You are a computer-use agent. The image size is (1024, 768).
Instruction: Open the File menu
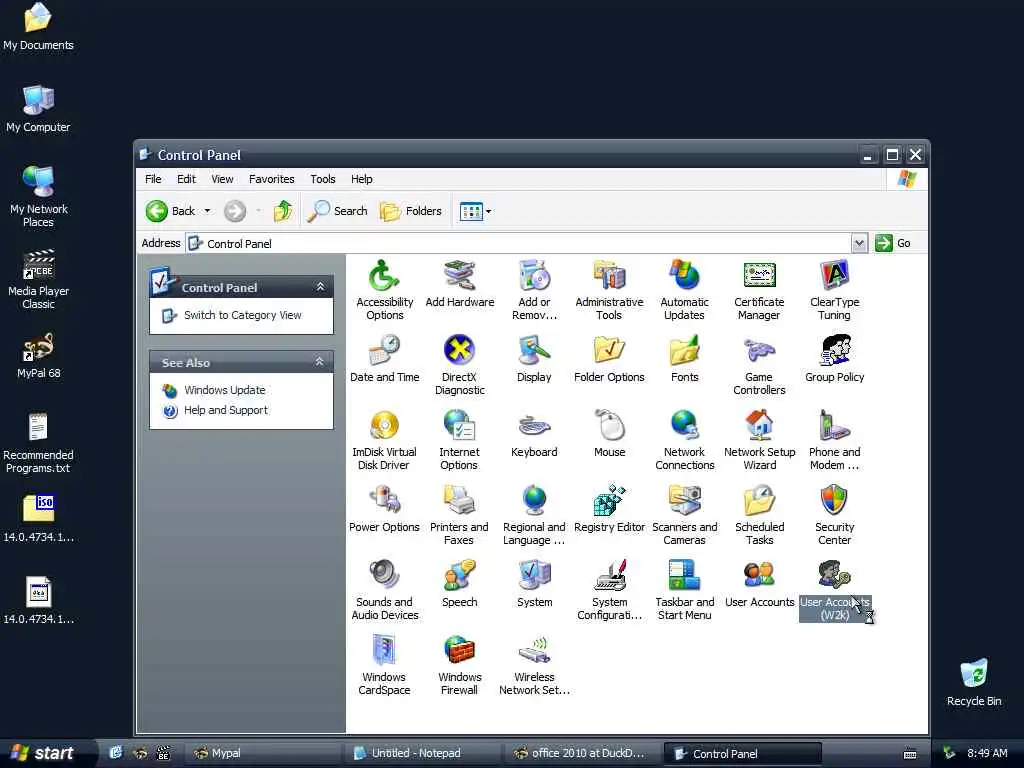(153, 179)
